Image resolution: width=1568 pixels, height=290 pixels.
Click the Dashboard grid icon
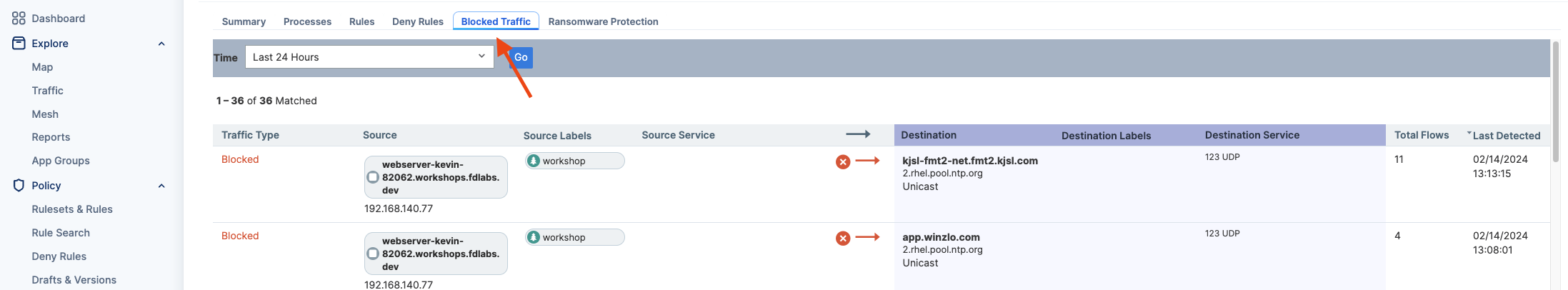click(x=19, y=19)
